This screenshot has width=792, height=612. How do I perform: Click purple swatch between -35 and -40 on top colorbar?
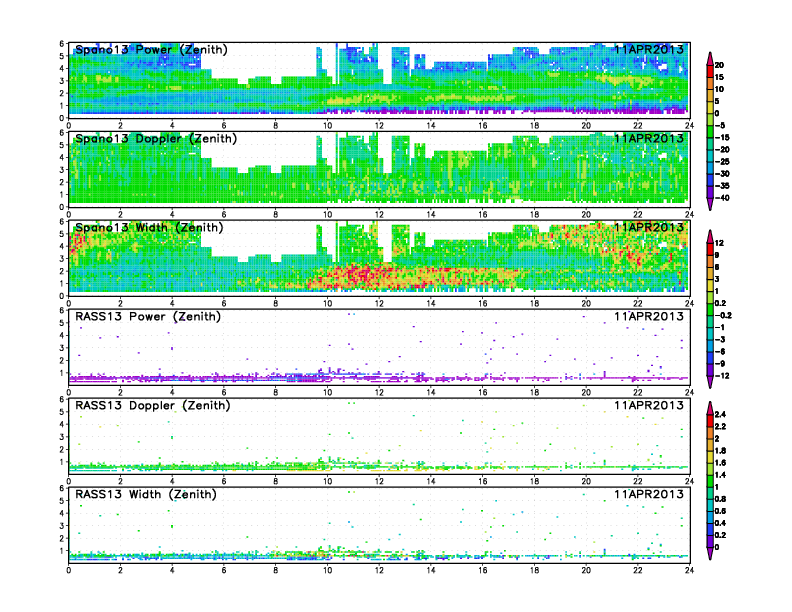coord(710,192)
